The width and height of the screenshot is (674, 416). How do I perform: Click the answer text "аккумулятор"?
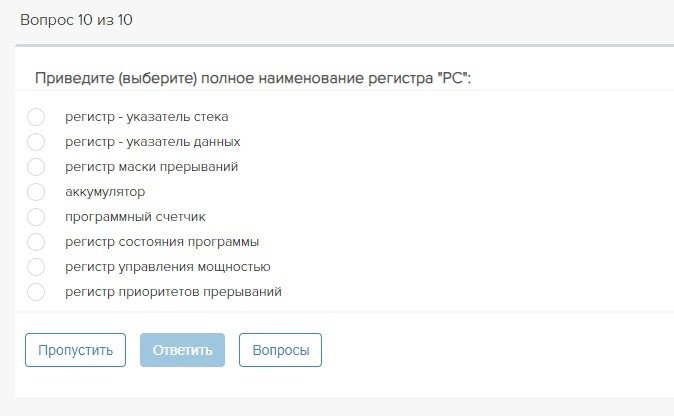[105, 192]
